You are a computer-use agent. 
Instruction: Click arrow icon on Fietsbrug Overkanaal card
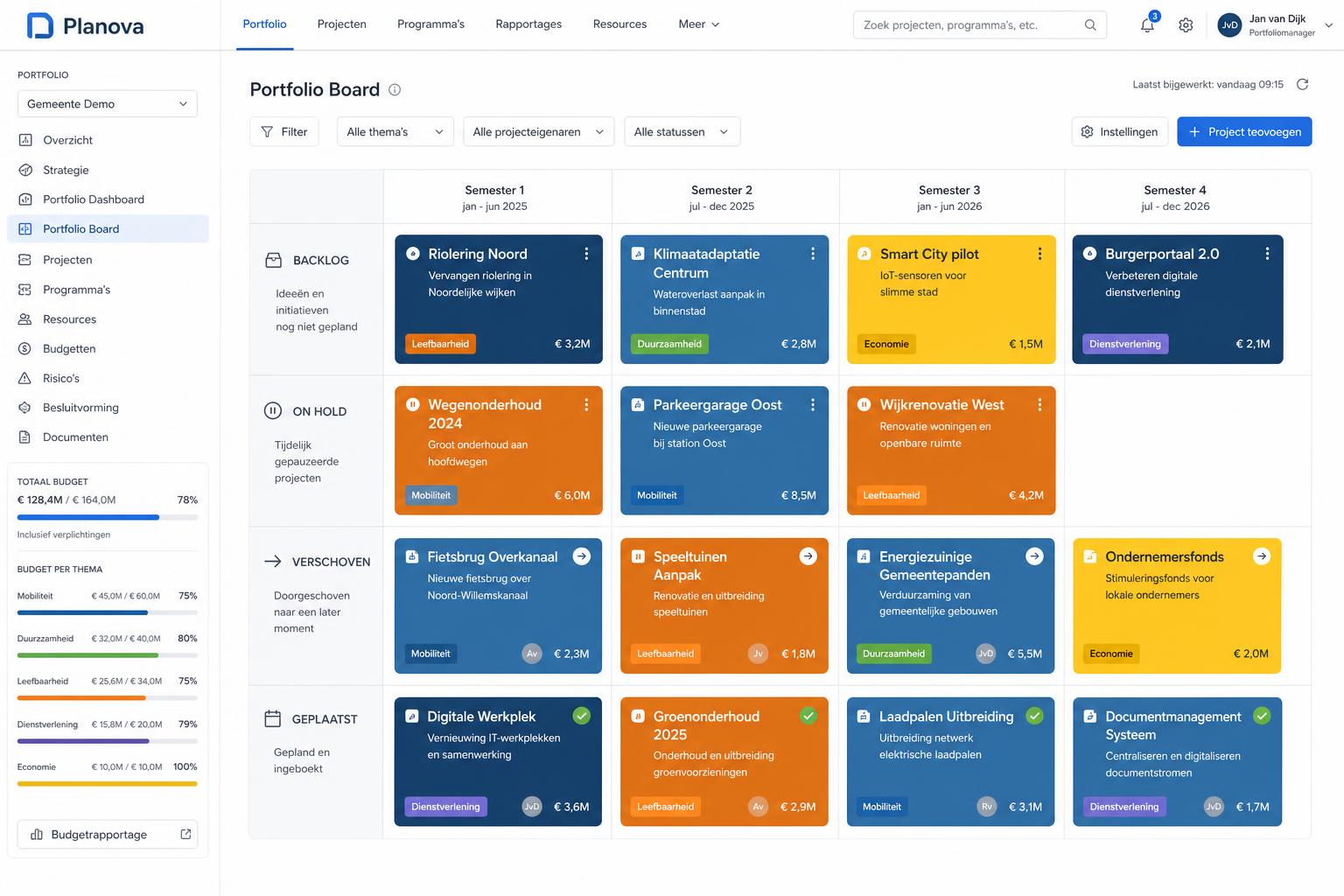click(x=581, y=556)
